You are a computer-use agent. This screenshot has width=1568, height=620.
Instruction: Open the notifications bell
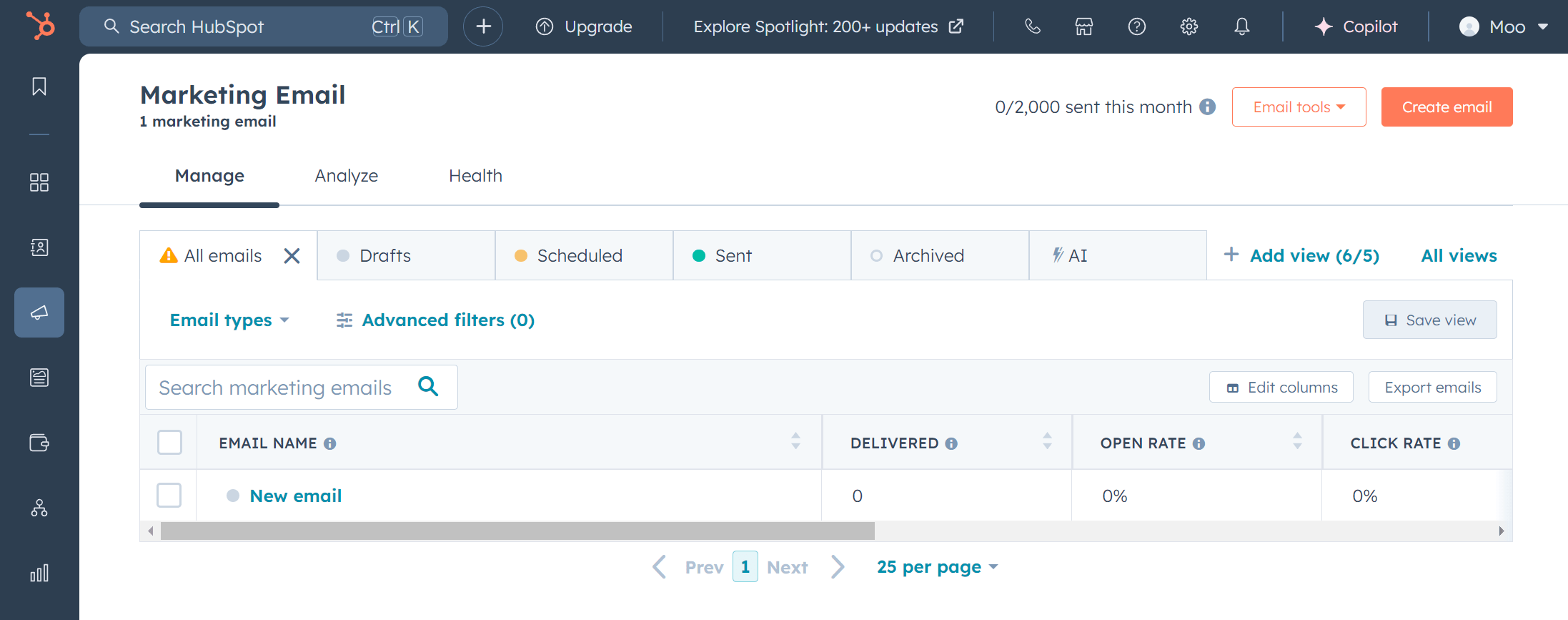tap(1242, 26)
